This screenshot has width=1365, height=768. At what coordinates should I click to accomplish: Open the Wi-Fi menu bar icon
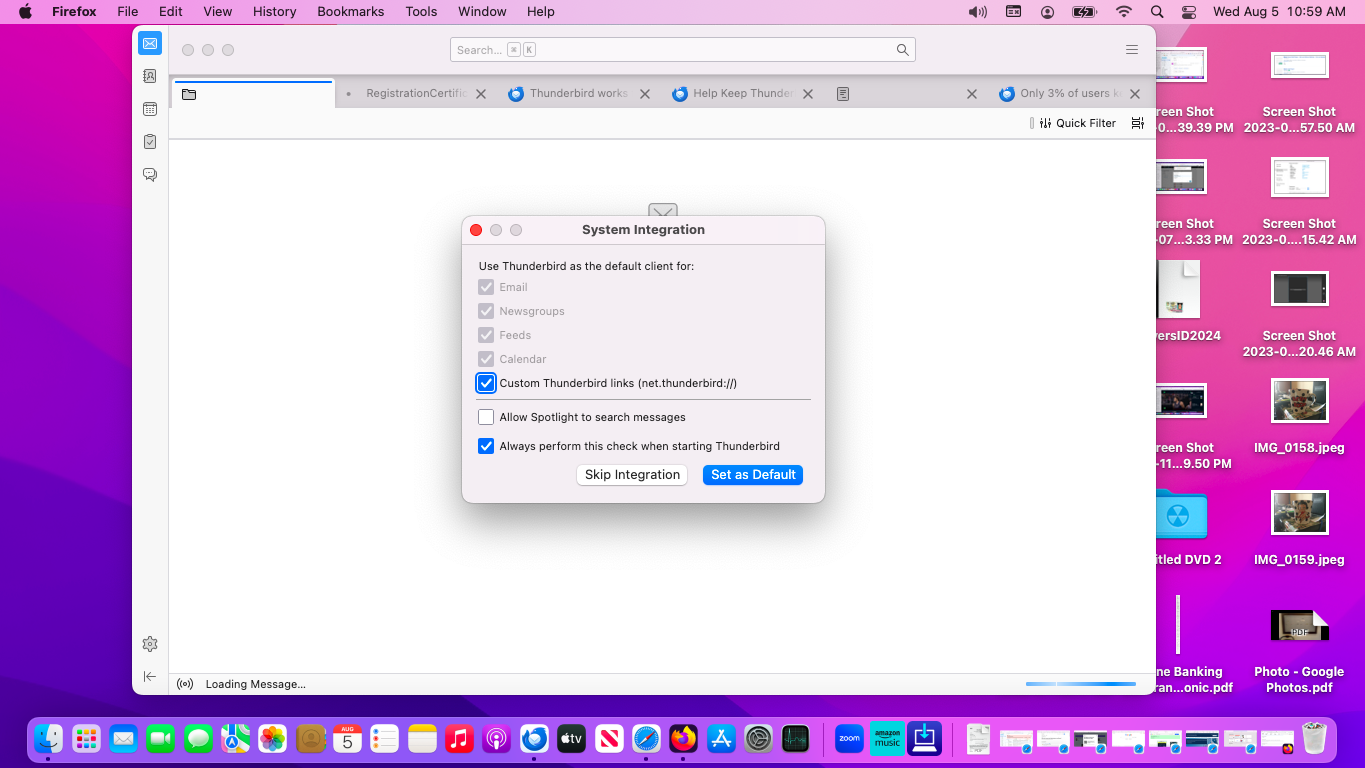click(x=1124, y=12)
